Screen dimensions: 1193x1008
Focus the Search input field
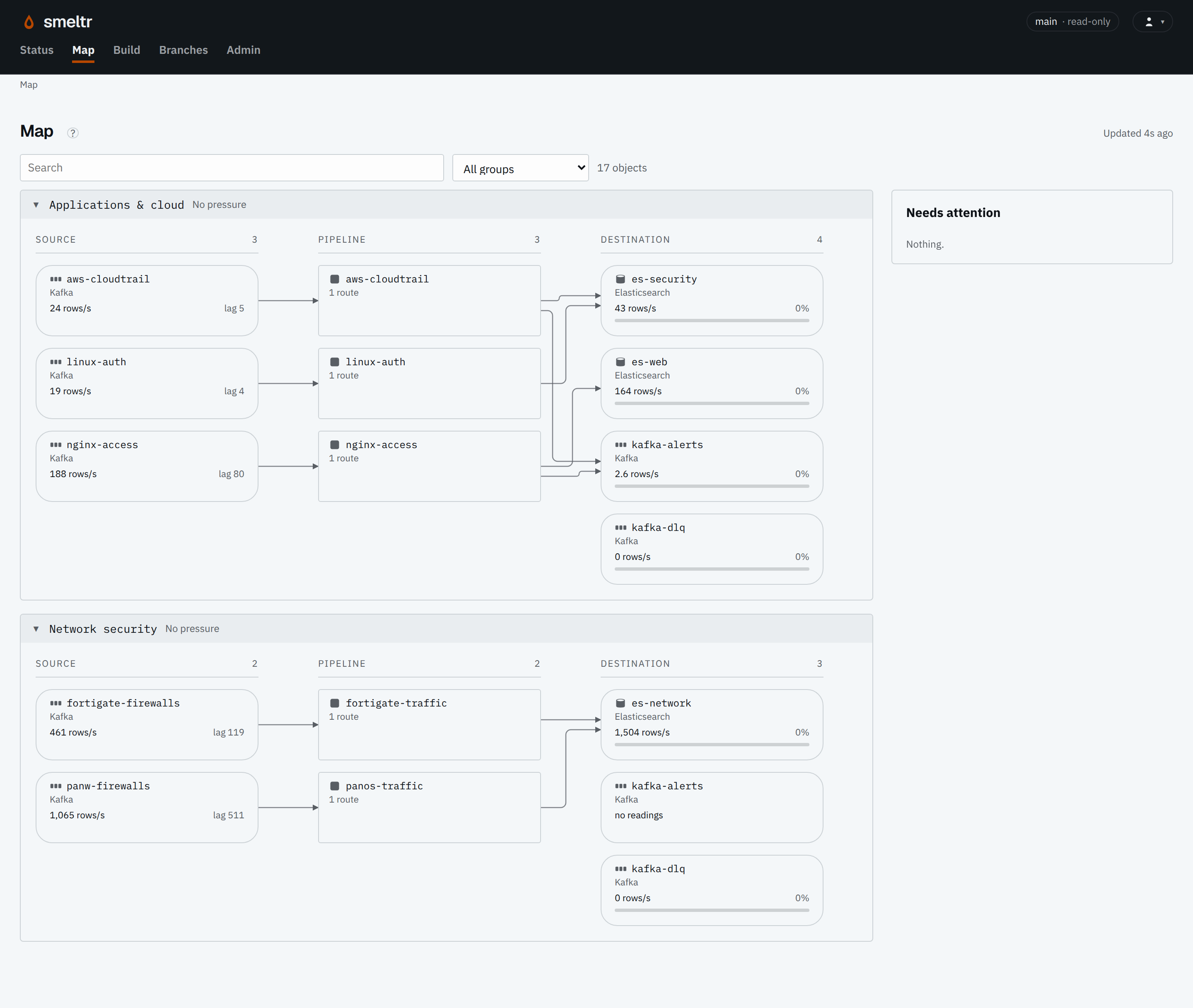pyautogui.click(x=232, y=168)
